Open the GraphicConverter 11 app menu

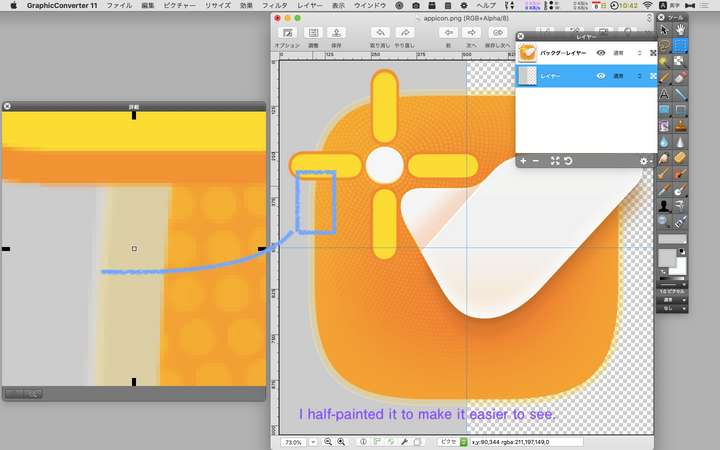click(62, 6)
